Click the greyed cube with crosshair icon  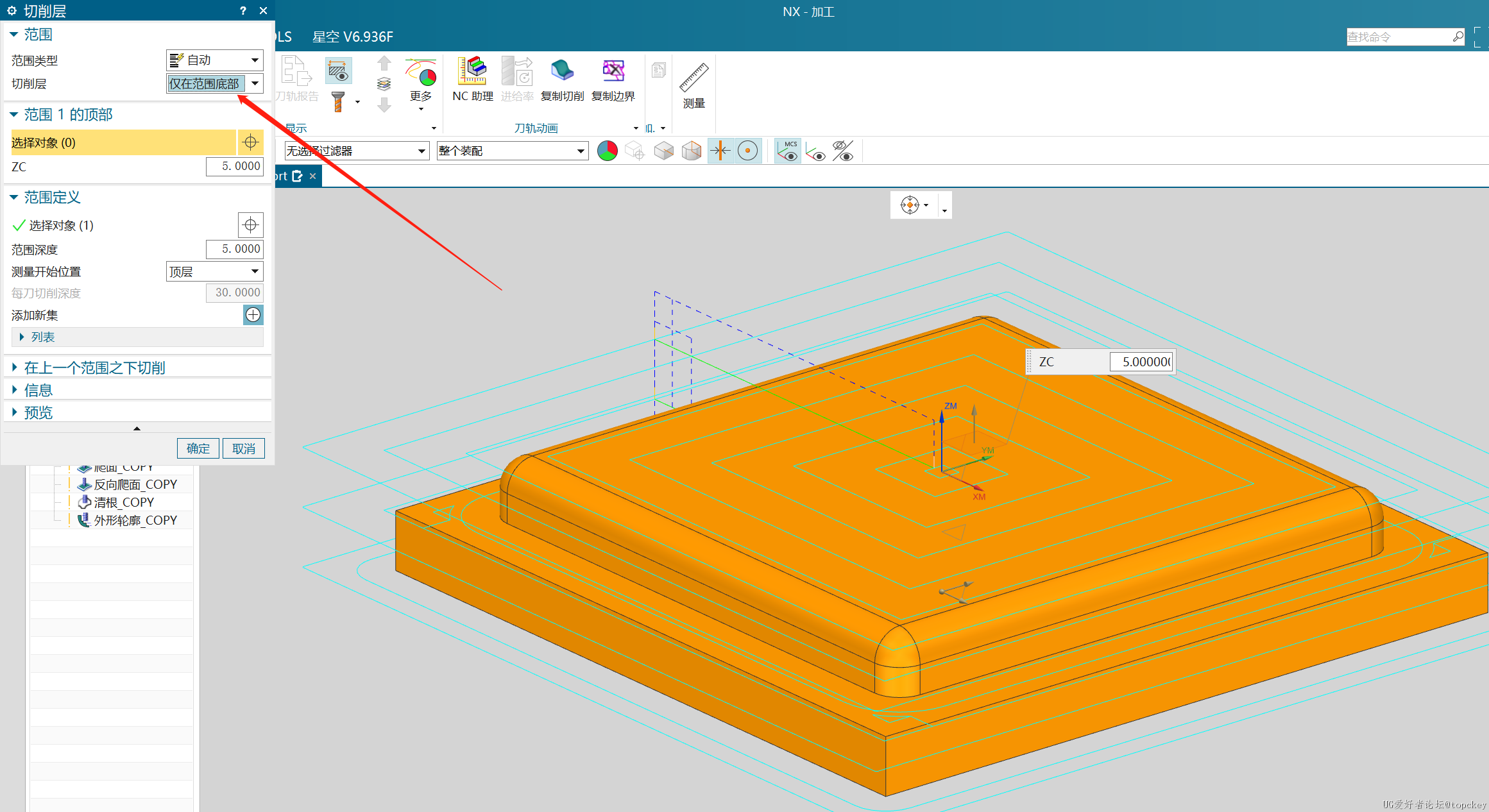pyautogui.click(x=634, y=151)
